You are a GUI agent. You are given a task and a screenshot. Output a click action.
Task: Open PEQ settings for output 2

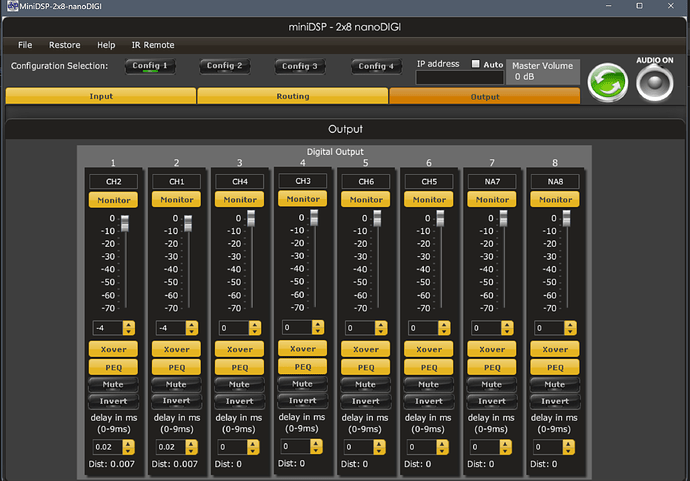(176, 367)
